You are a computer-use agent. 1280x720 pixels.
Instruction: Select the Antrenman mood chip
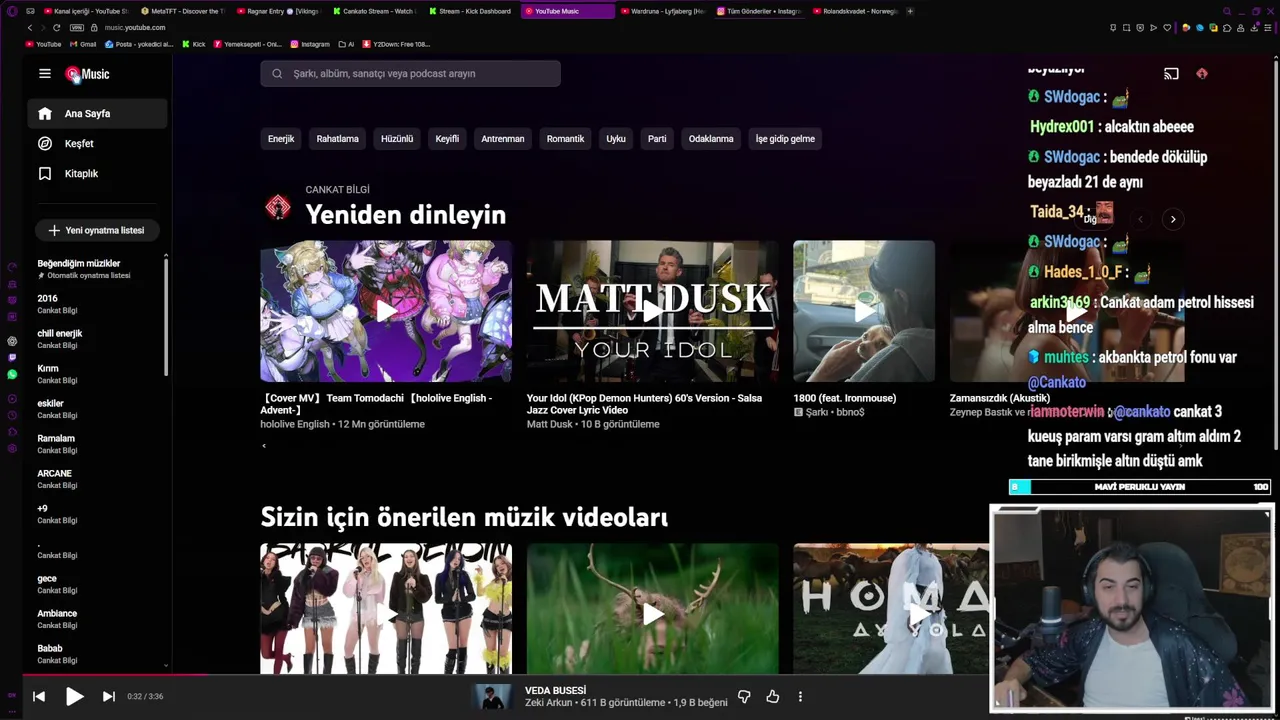click(x=503, y=139)
